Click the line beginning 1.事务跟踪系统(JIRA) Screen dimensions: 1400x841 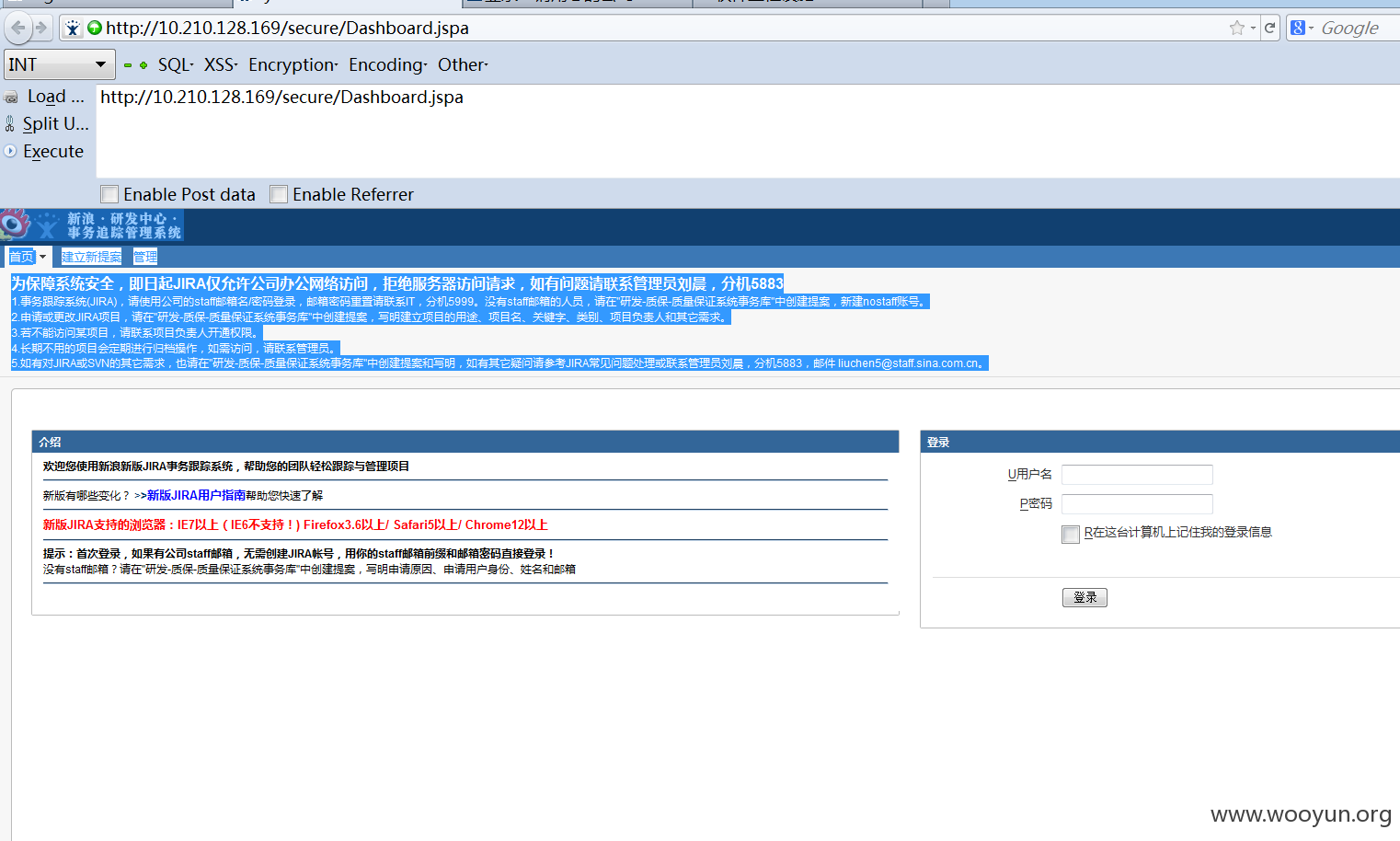click(x=470, y=302)
